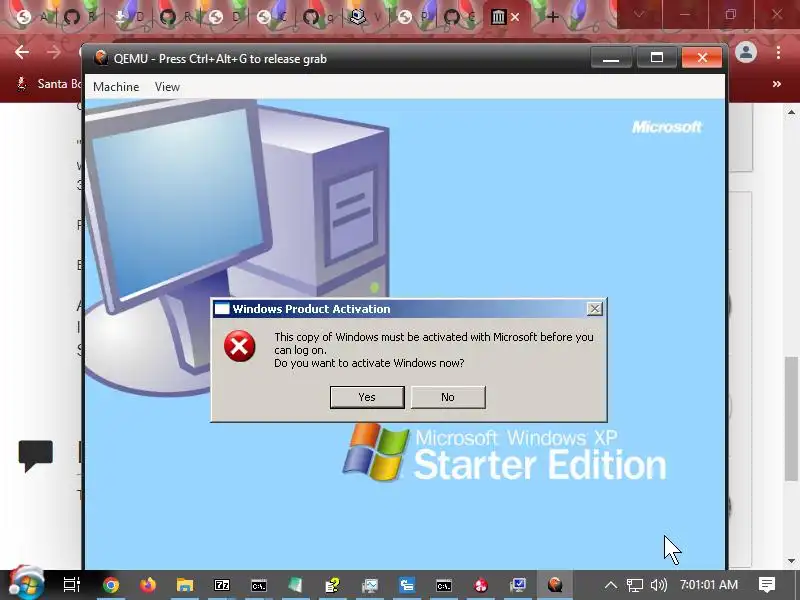Image resolution: width=800 pixels, height=600 pixels.
Task: Go back in the Chrome browser
Action: 22,52
